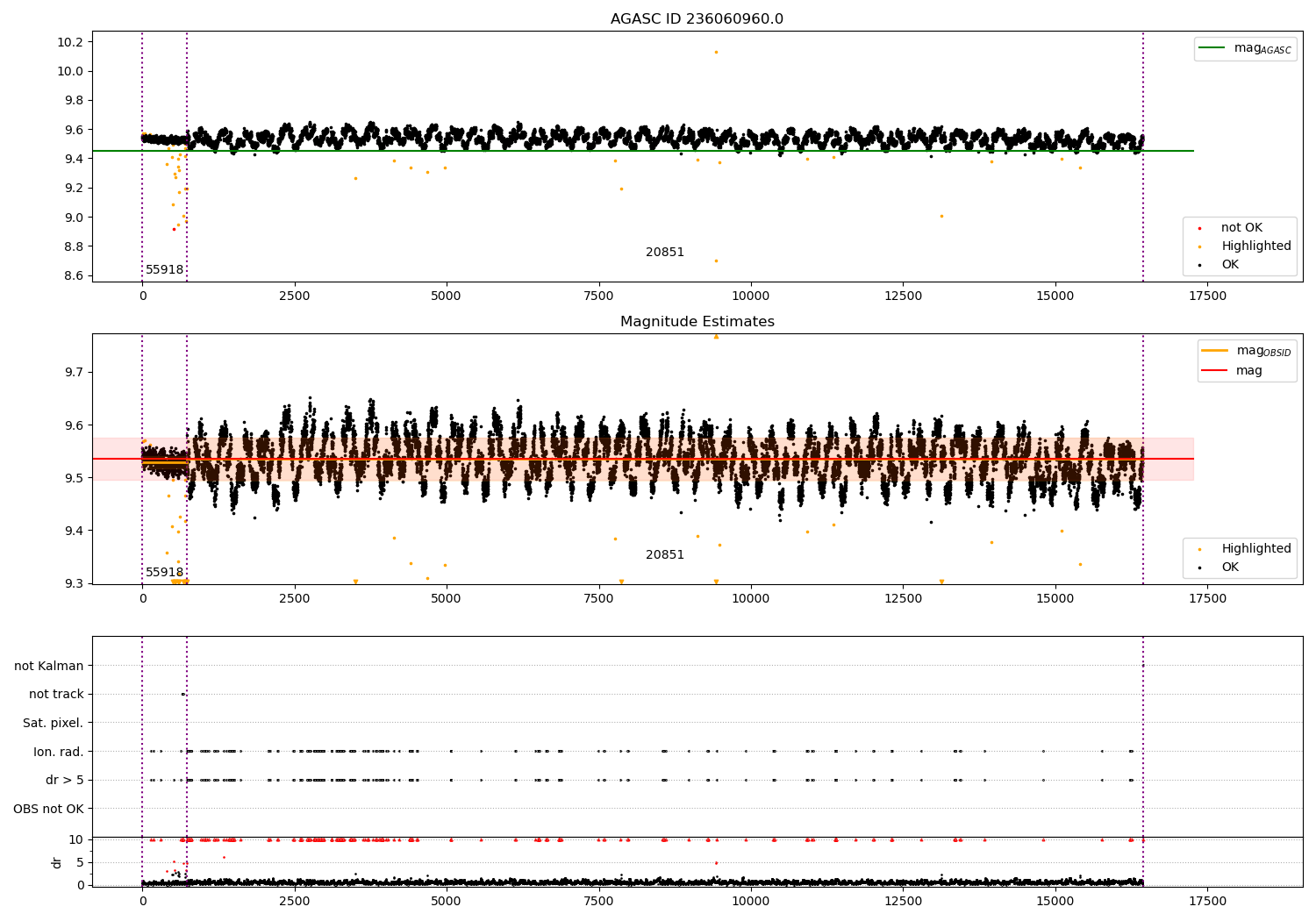This screenshot has height=921, width=1316.
Task: Click the 'dr > 5' axis label
Action: [64, 781]
